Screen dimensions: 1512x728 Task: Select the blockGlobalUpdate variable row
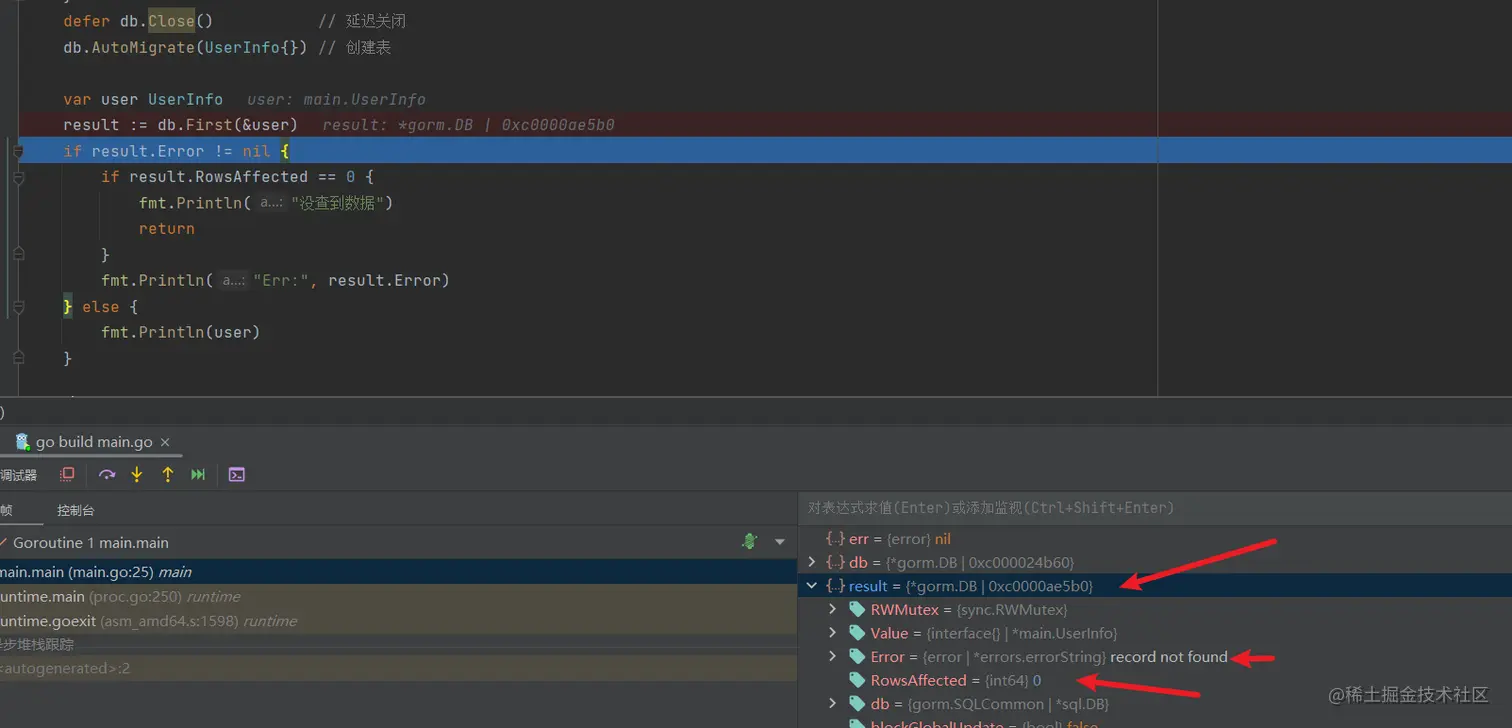coord(1155,723)
